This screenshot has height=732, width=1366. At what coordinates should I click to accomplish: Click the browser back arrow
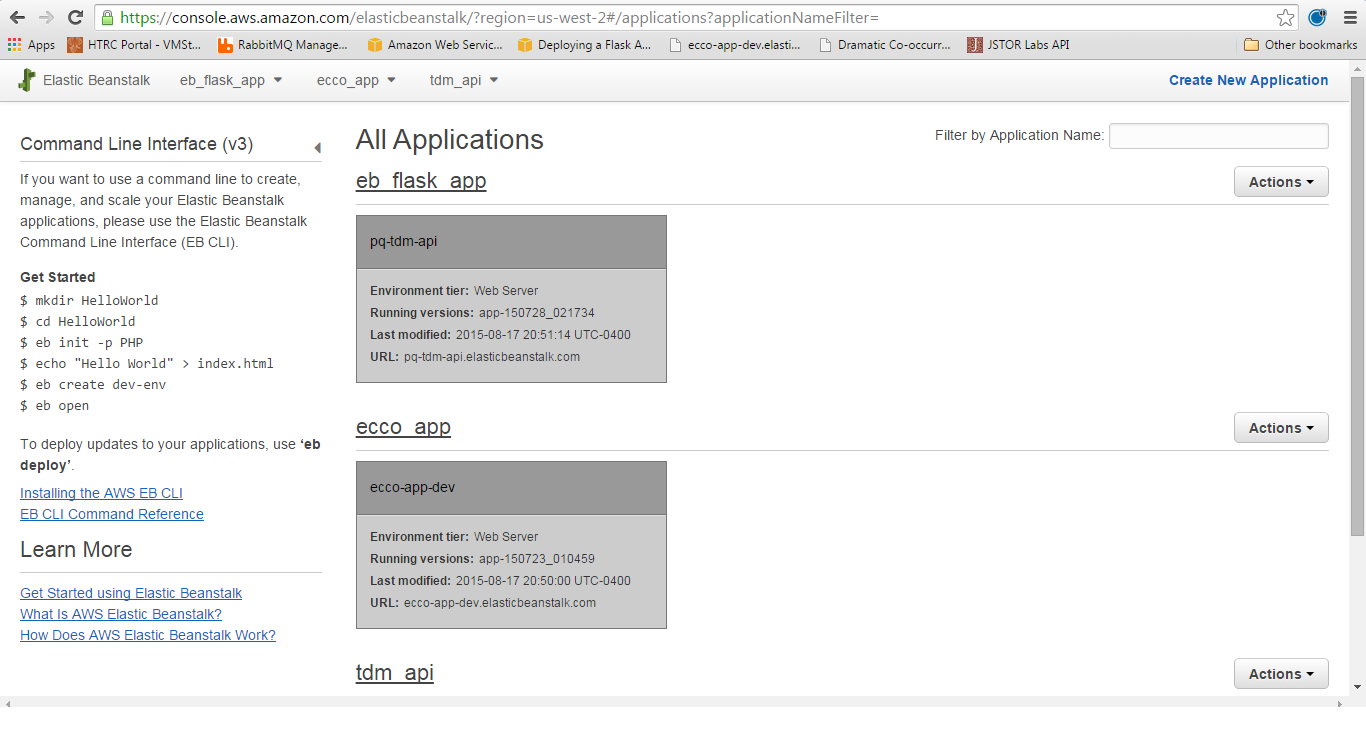coord(18,17)
